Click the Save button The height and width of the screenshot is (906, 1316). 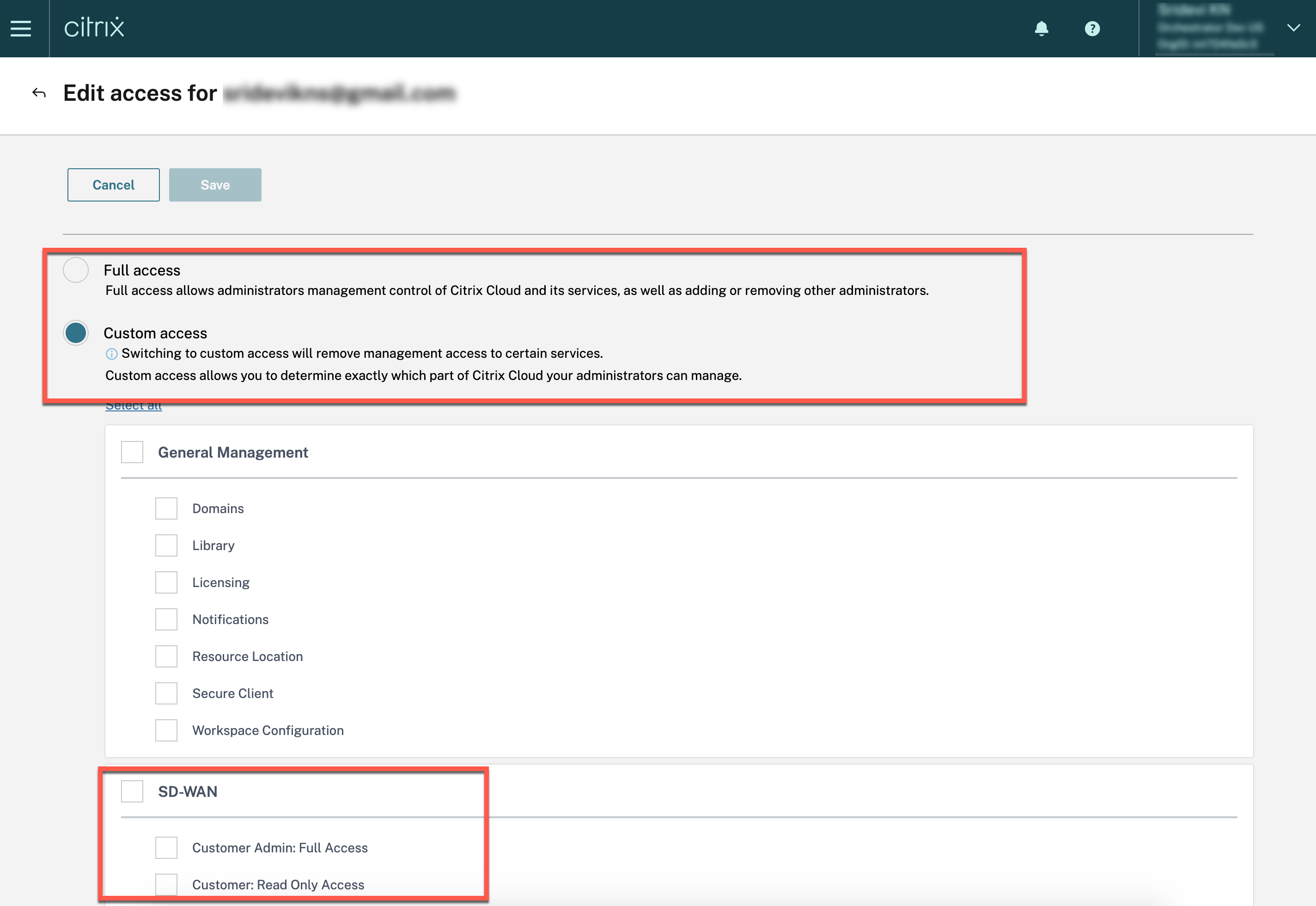(215, 185)
